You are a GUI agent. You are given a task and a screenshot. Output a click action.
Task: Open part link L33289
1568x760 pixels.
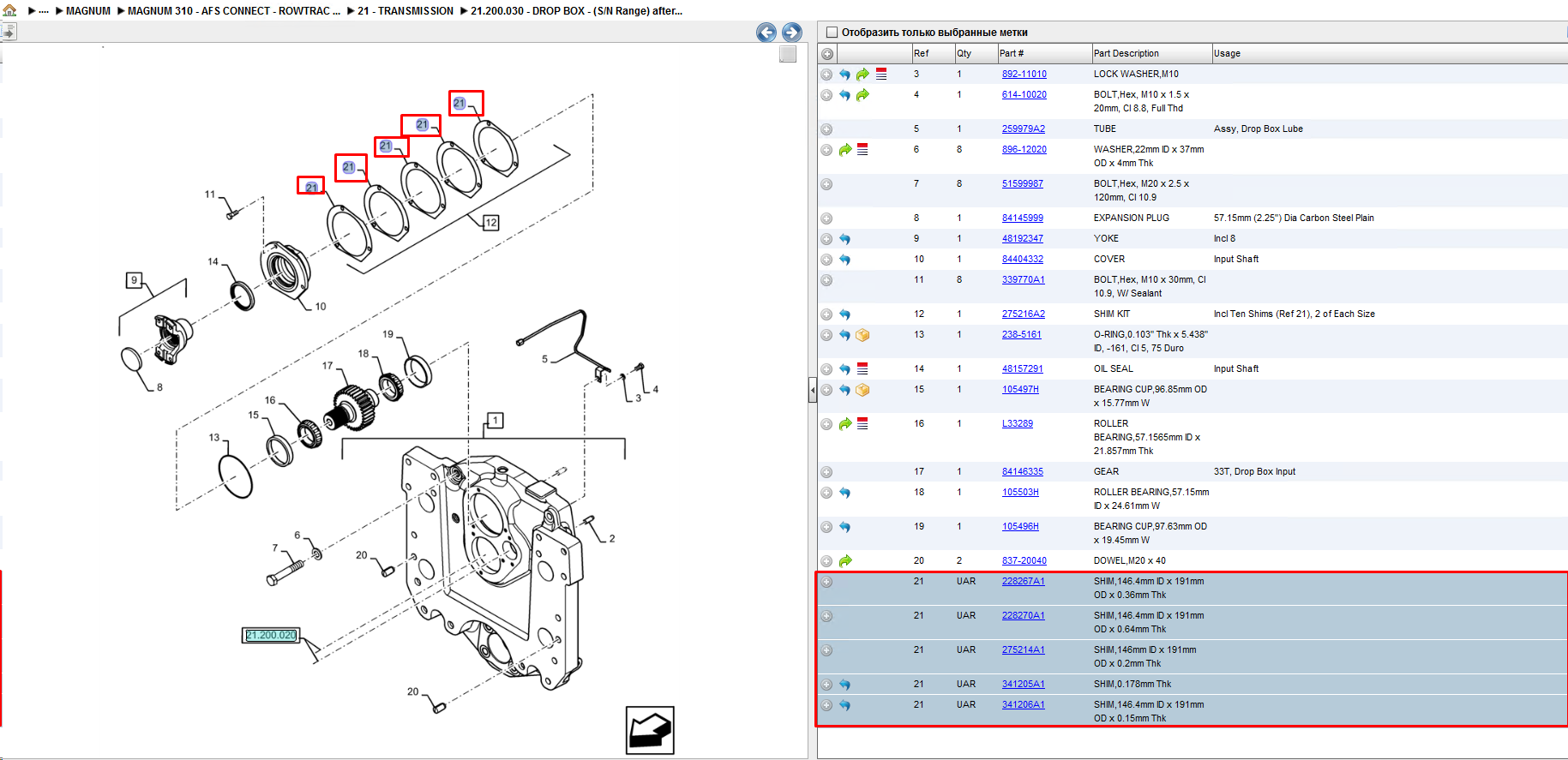1018,424
